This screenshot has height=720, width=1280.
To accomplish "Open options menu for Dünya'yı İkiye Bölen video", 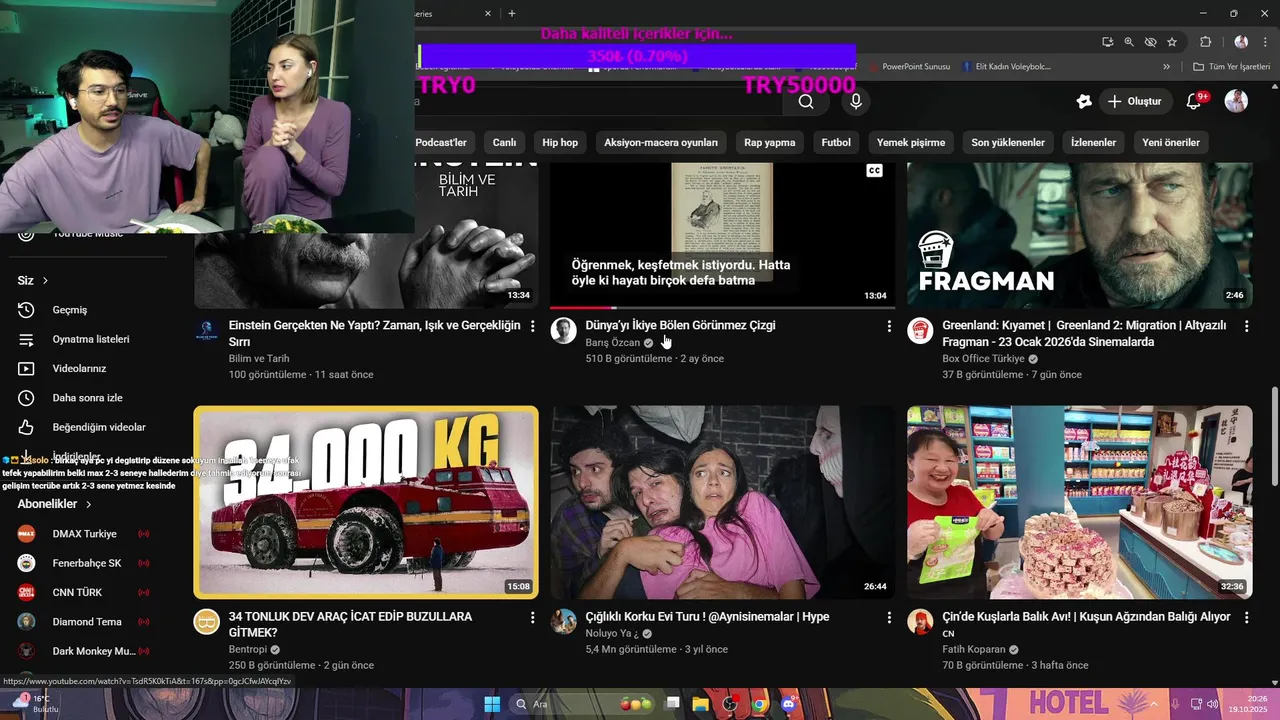I will point(889,326).
